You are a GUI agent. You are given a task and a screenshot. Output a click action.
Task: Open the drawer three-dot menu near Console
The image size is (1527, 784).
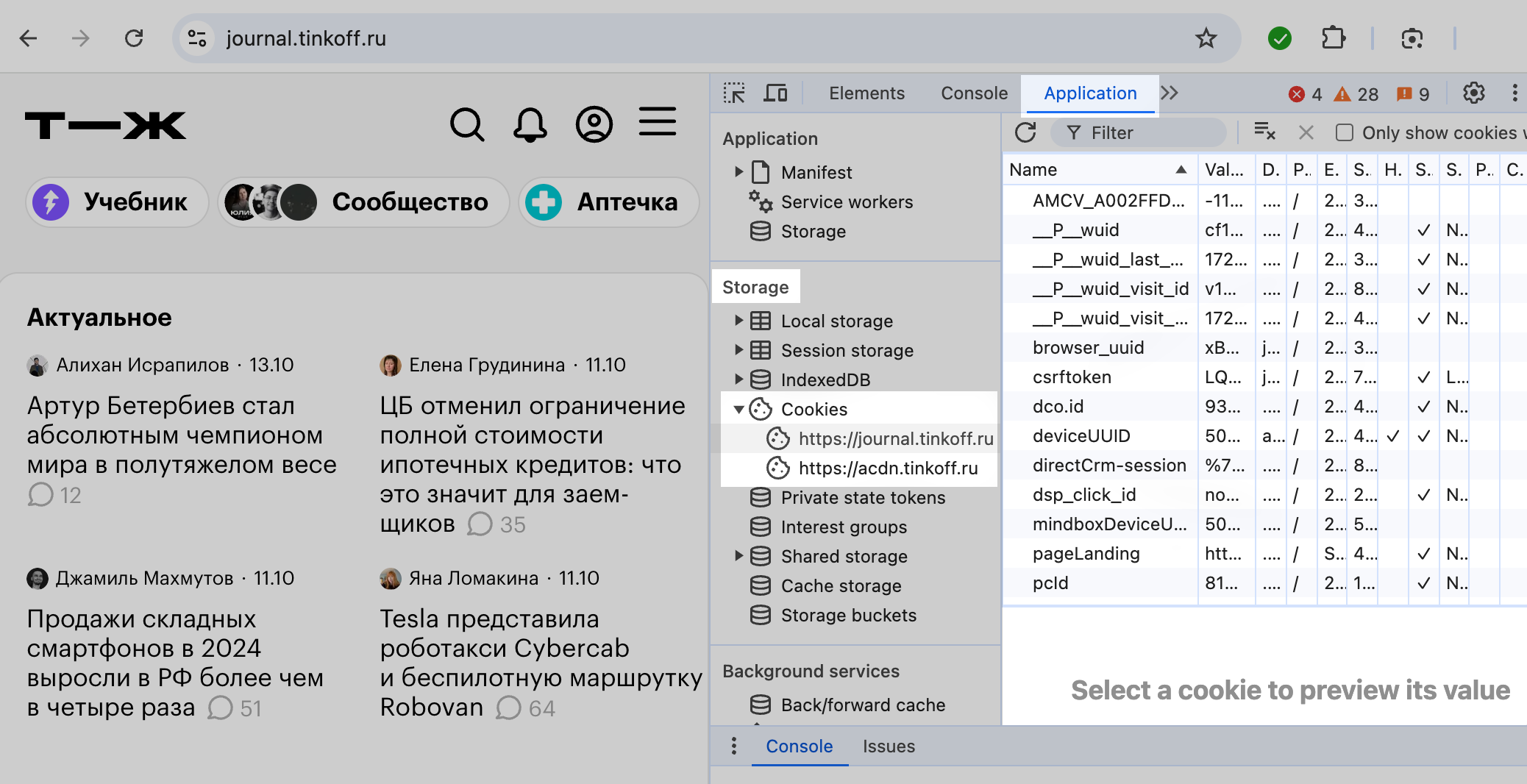(733, 746)
